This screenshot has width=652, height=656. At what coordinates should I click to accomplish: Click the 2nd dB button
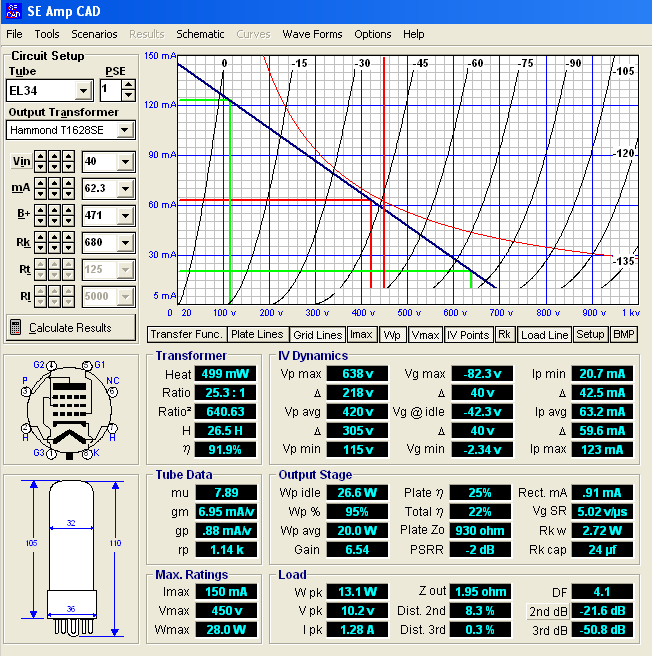[548, 611]
